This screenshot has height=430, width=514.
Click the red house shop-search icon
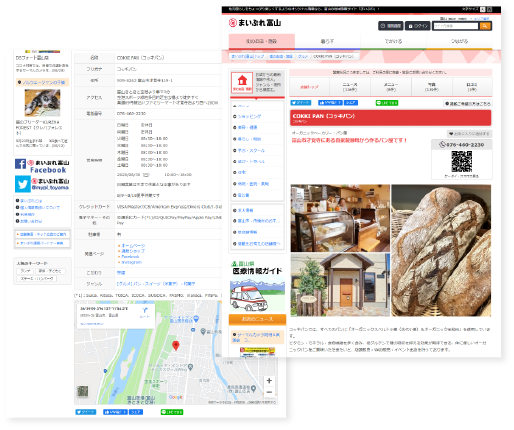(x=242, y=82)
